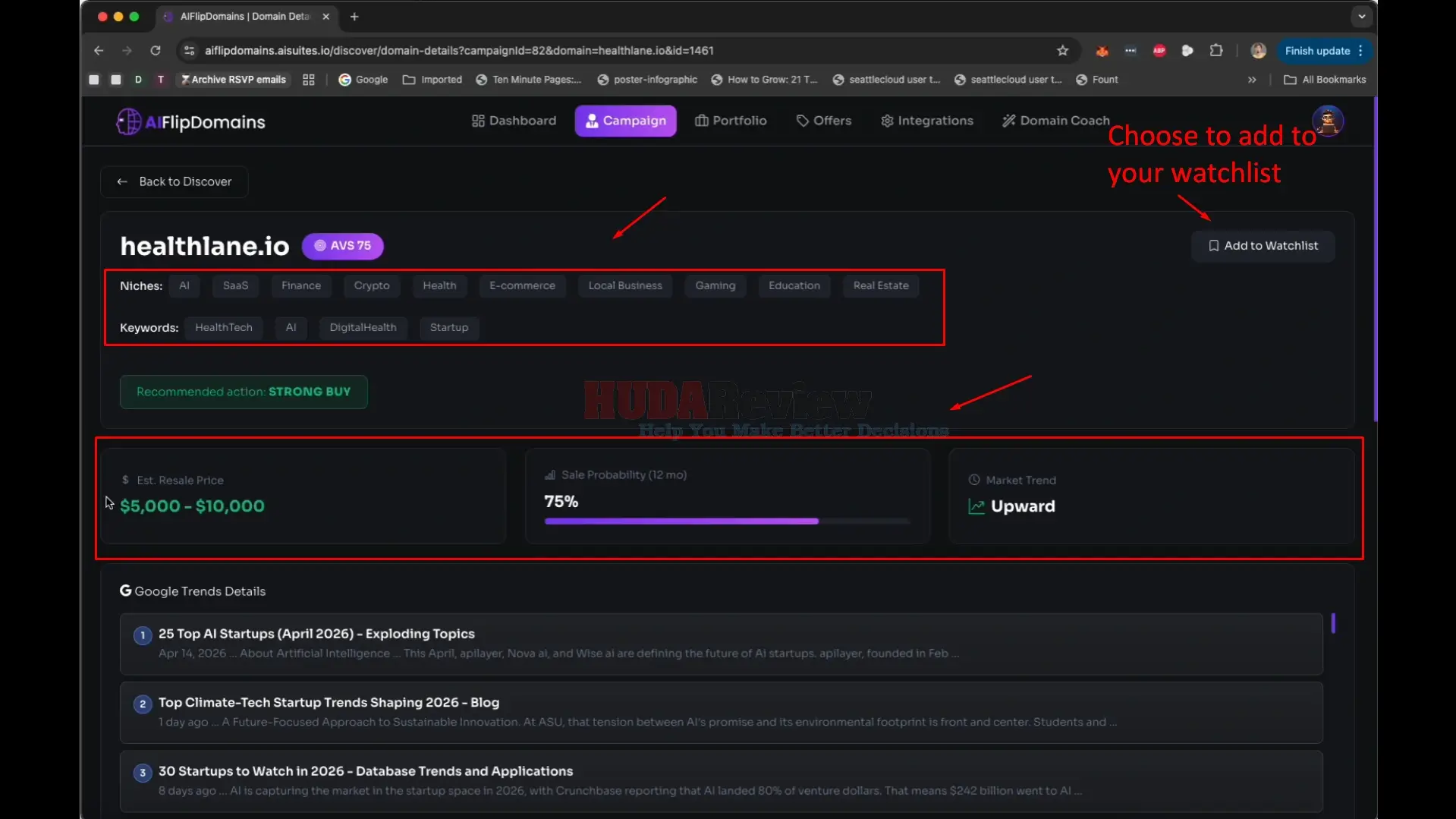Click the site info icon in address bar
The width and height of the screenshot is (1456, 819).
coord(190,51)
